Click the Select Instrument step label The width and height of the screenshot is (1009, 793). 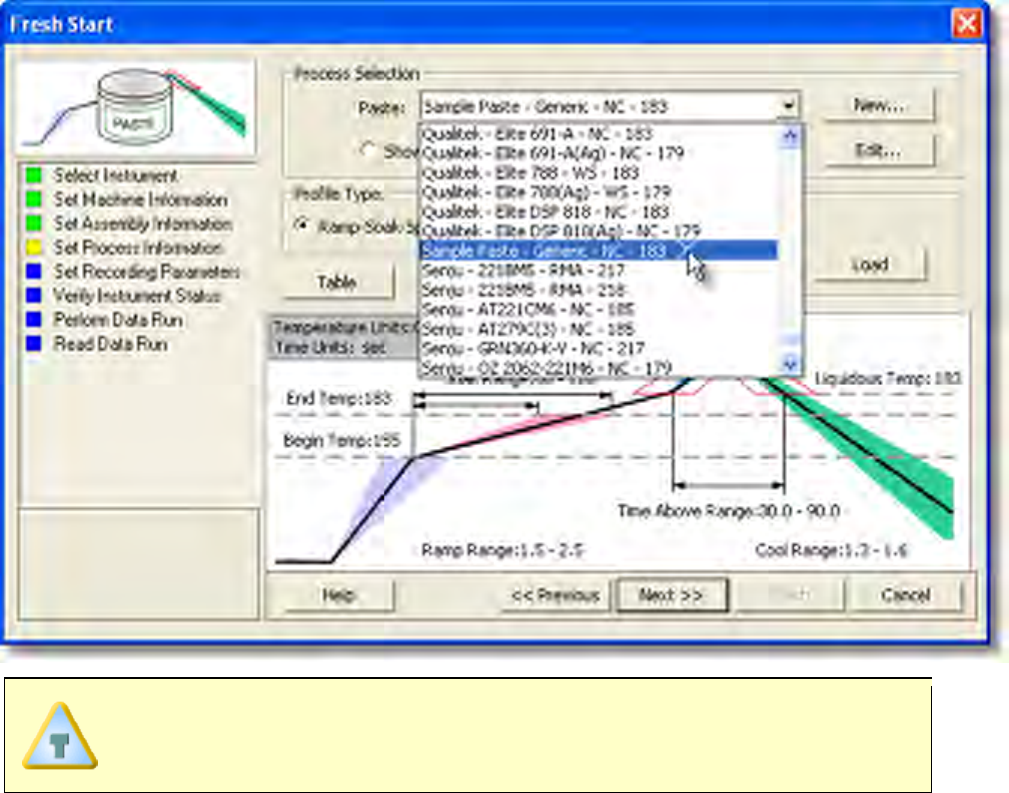(115, 175)
